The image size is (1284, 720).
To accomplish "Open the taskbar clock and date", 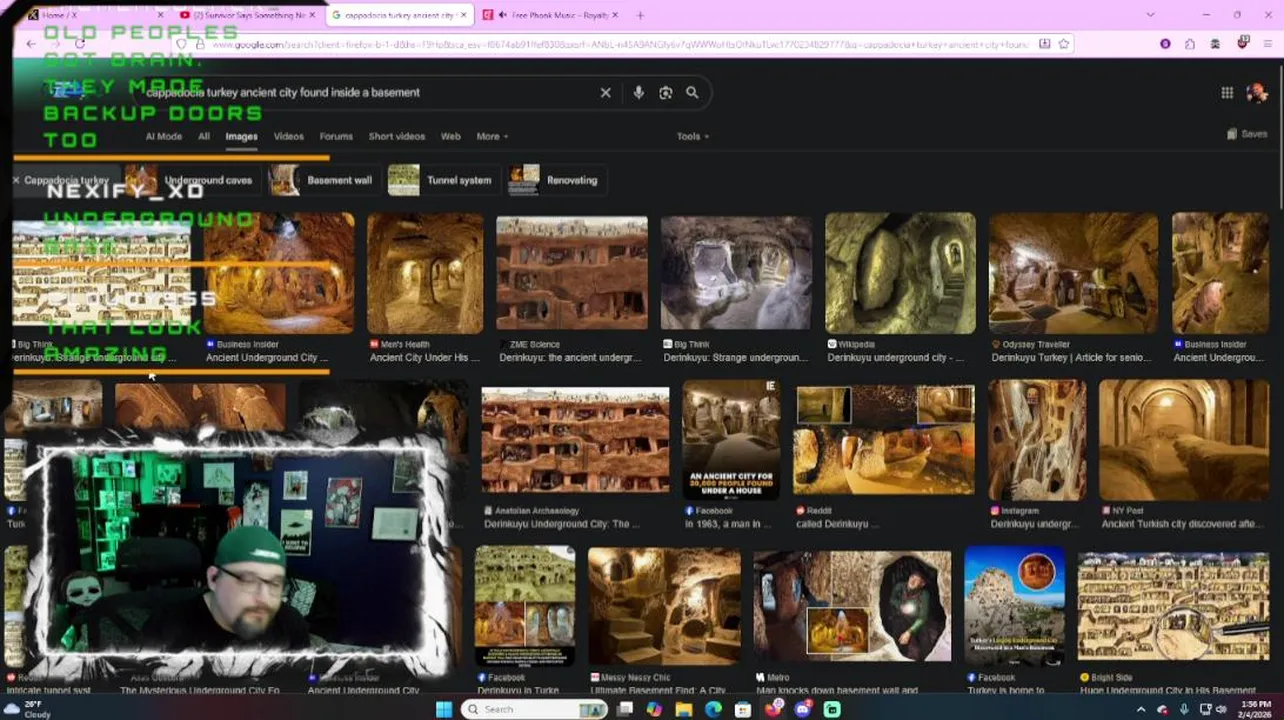I will [1253, 709].
